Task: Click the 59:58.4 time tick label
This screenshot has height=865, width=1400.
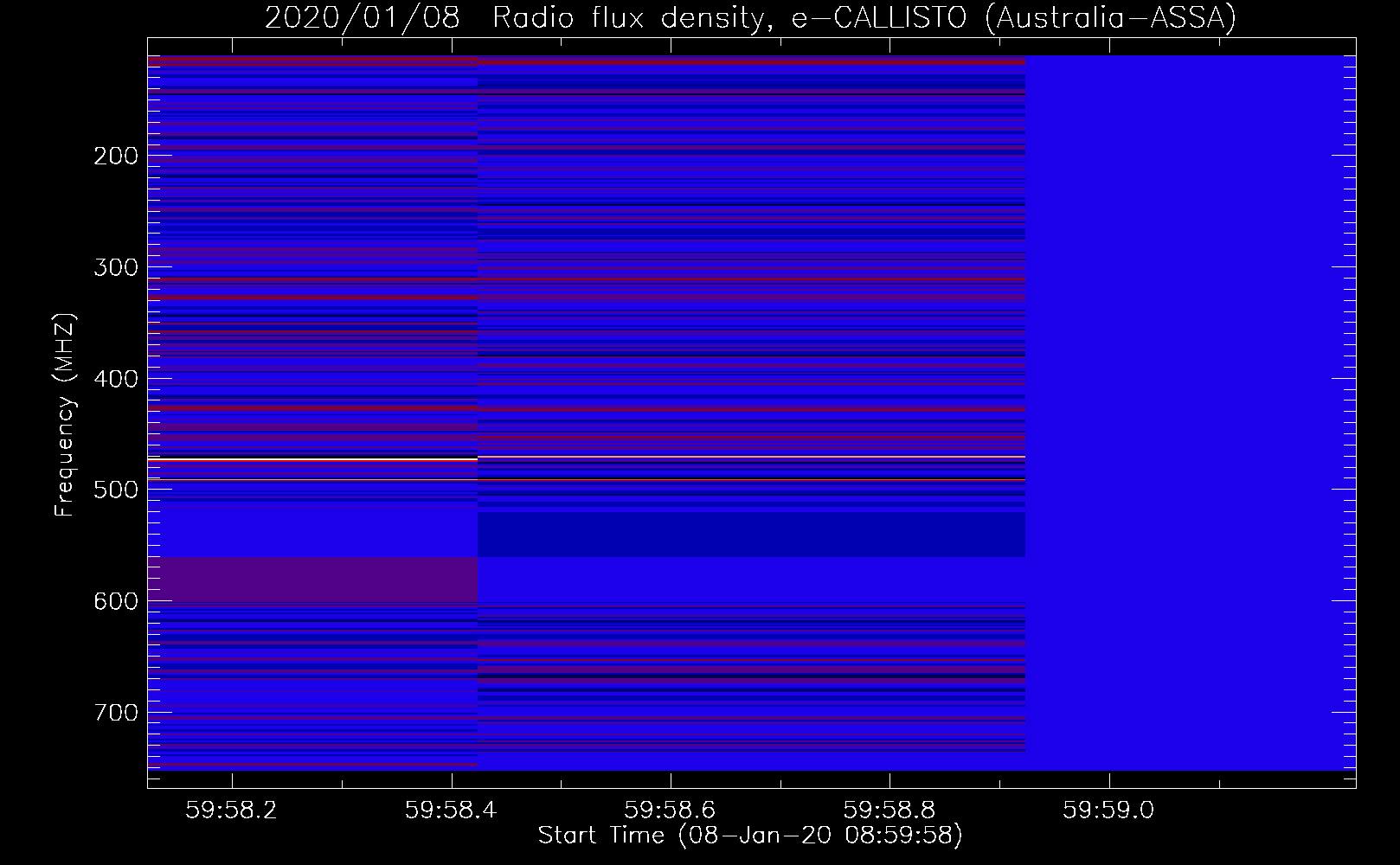Action: pos(451,811)
